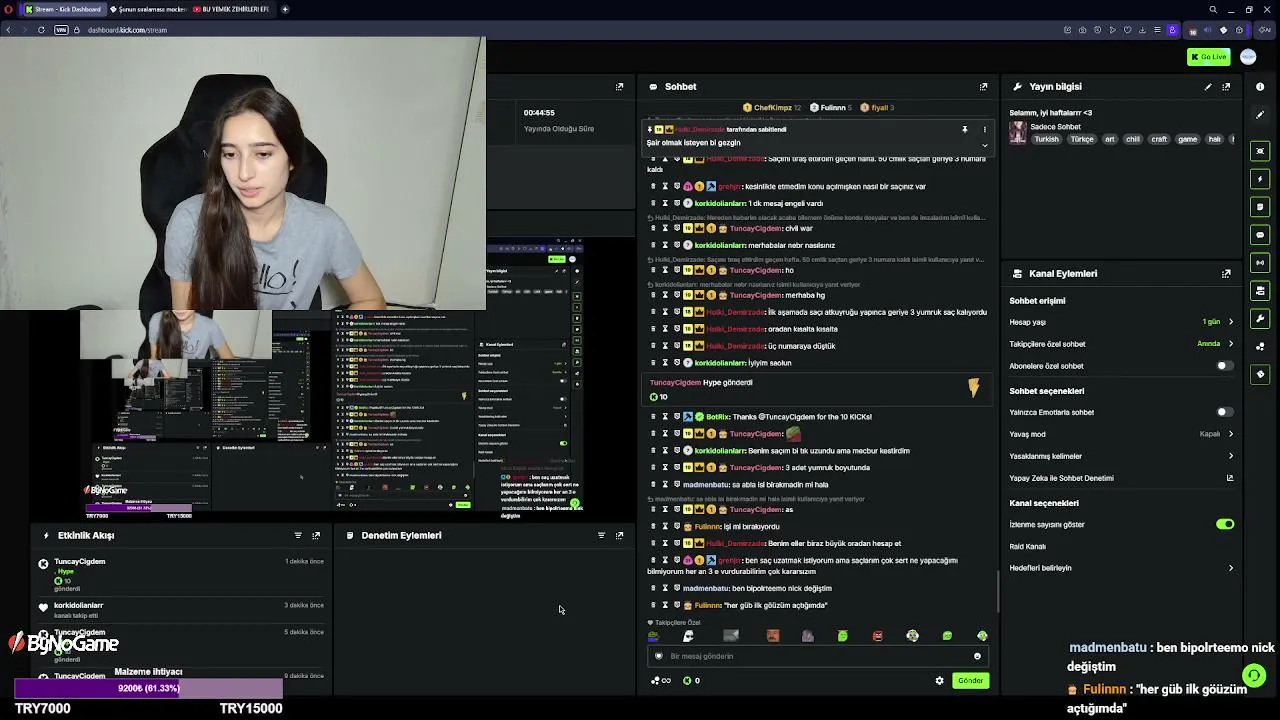Screen dimensions: 1280x720
Task: Select the Turkish tag chip
Action: [1046, 140]
